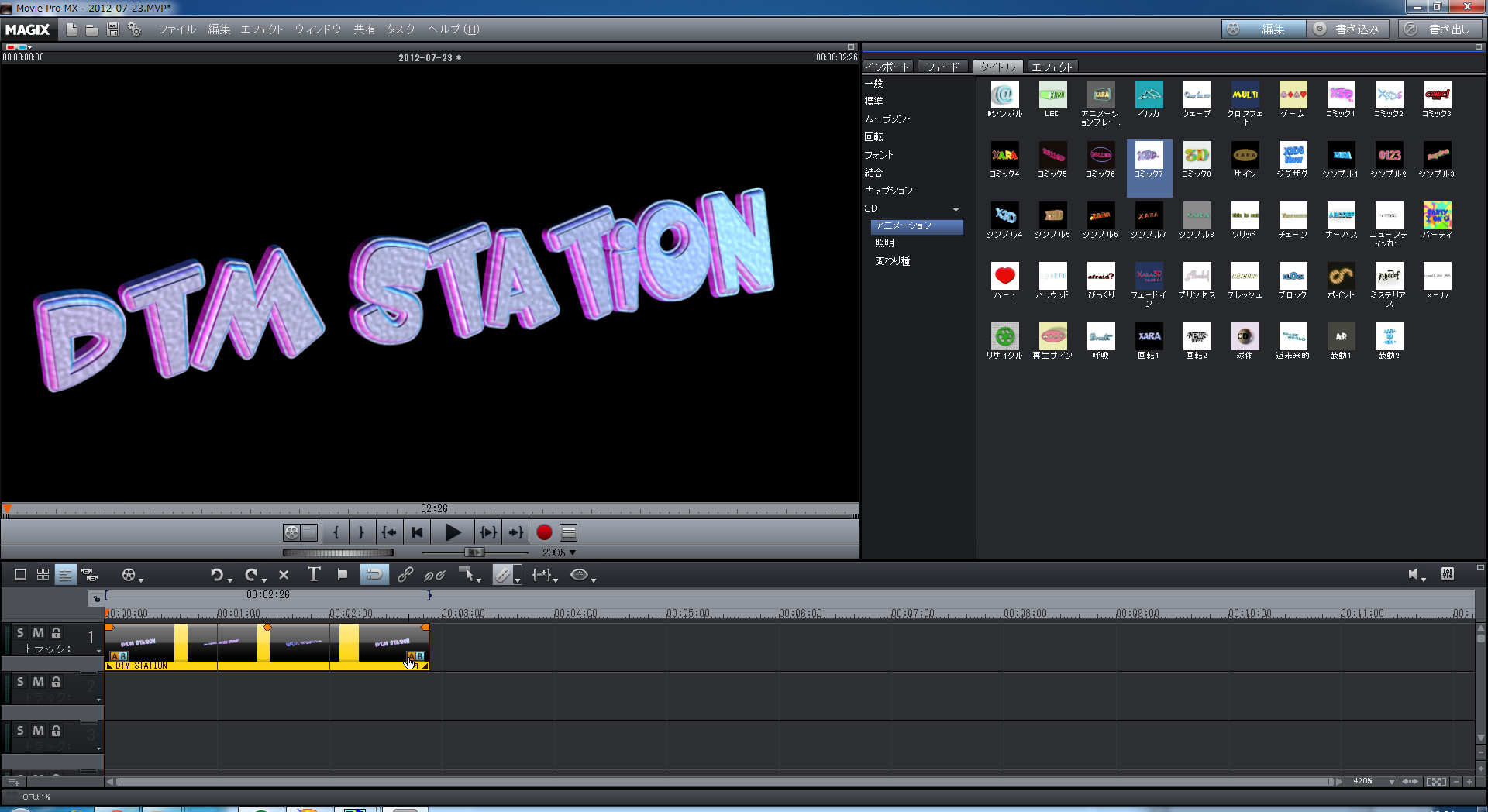Click the go to beginning button

[417, 532]
